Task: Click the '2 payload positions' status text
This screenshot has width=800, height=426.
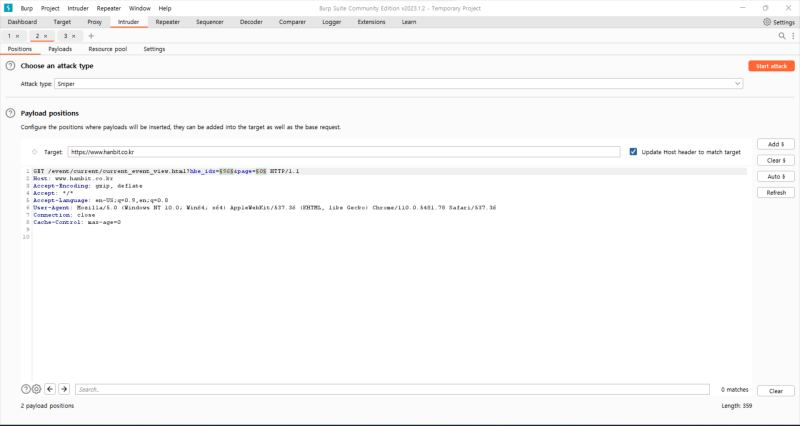Action: [x=47, y=406]
